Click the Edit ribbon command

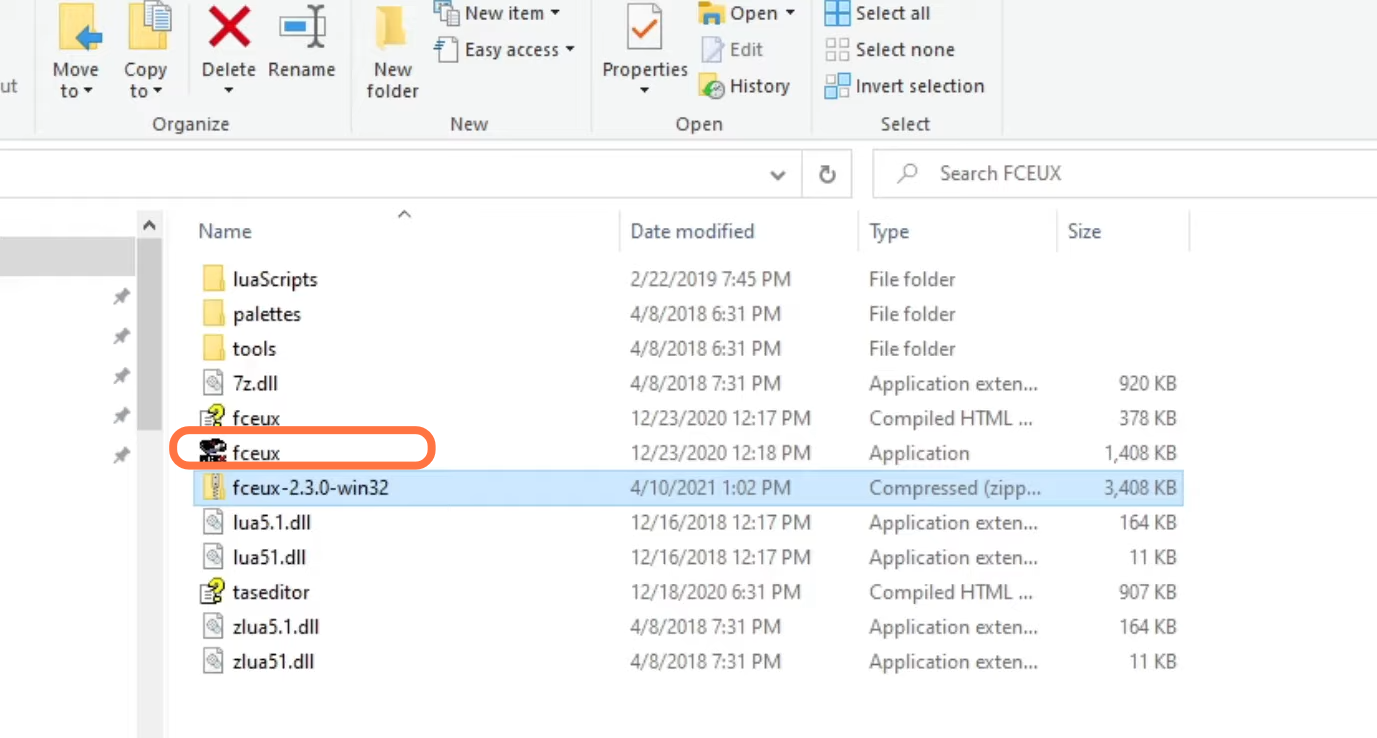732,49
